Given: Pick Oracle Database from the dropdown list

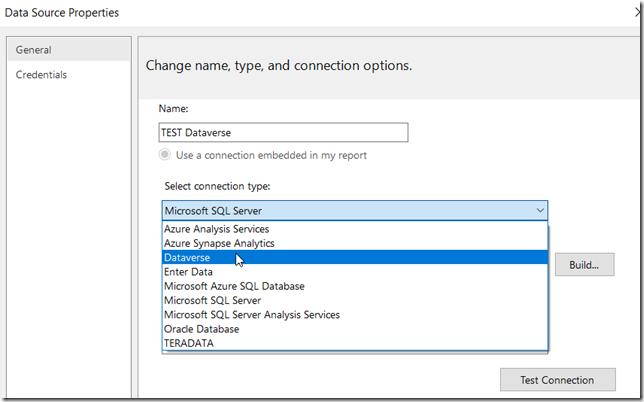Looking at the screenshot, I should [355, 329].
